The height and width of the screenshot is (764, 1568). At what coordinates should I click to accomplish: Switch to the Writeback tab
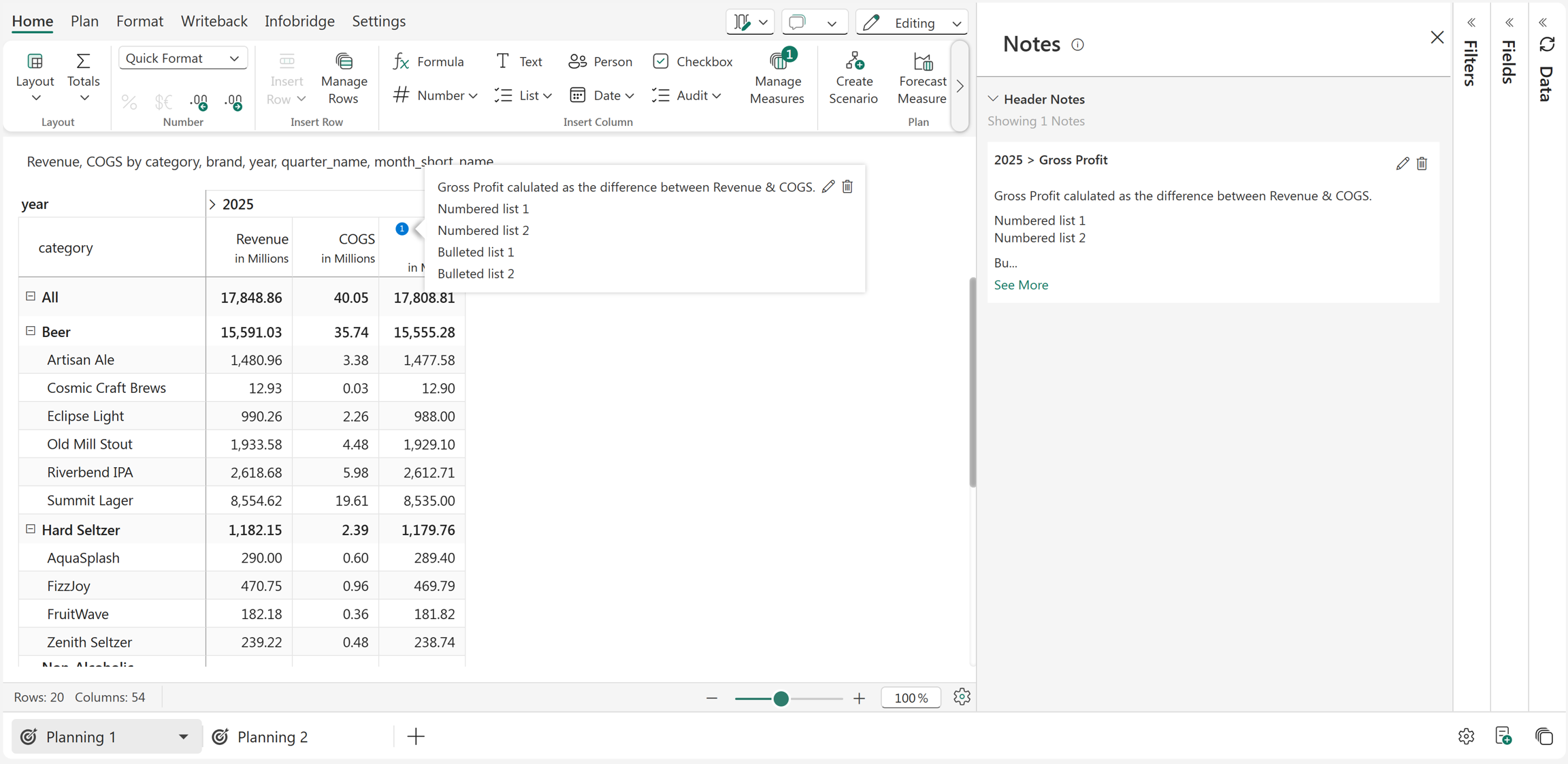(214, 21)
